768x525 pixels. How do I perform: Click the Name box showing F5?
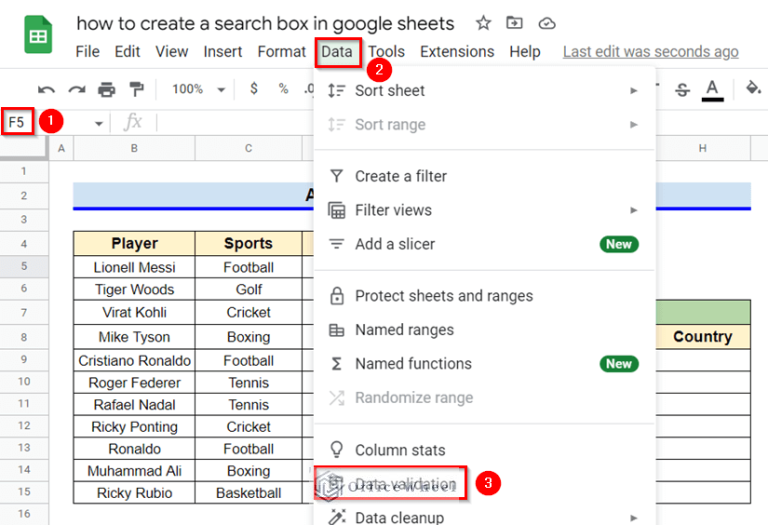(x=17, y=122)
